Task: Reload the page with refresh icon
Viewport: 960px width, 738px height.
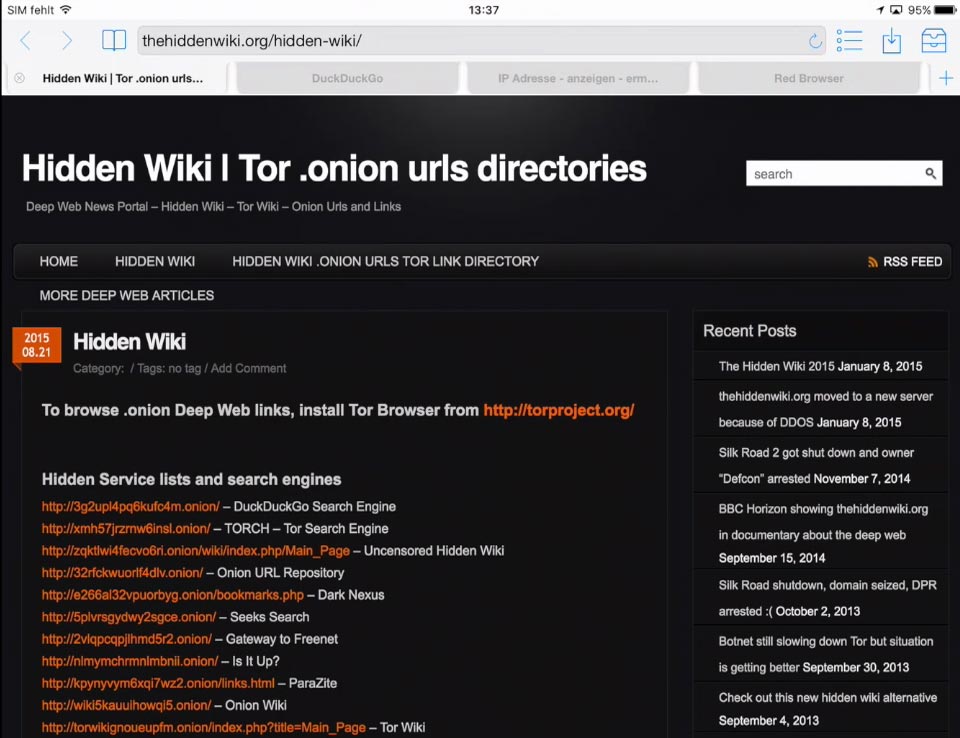Action: coord(815,41)
